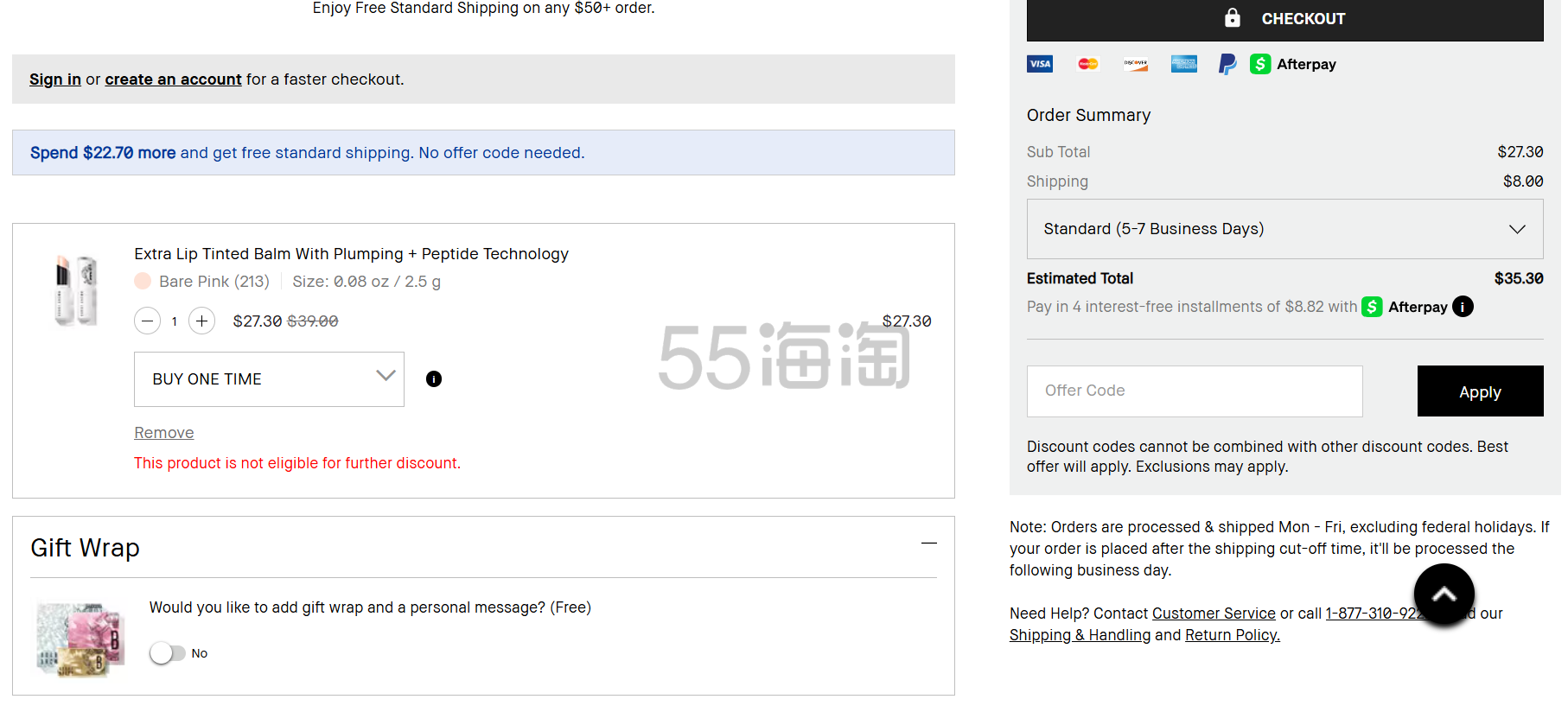Click the Visa card icon
The image size is (1568, 712).
[x=1040, y=64]
